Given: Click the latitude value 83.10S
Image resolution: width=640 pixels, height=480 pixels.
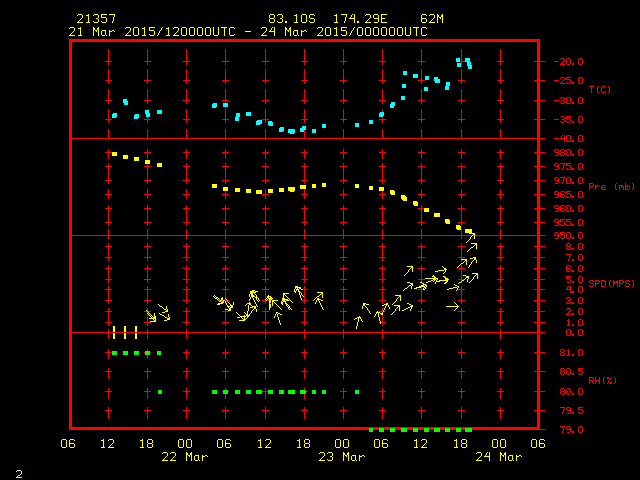Looking at the screenshot, I should [x=292, y=19].
